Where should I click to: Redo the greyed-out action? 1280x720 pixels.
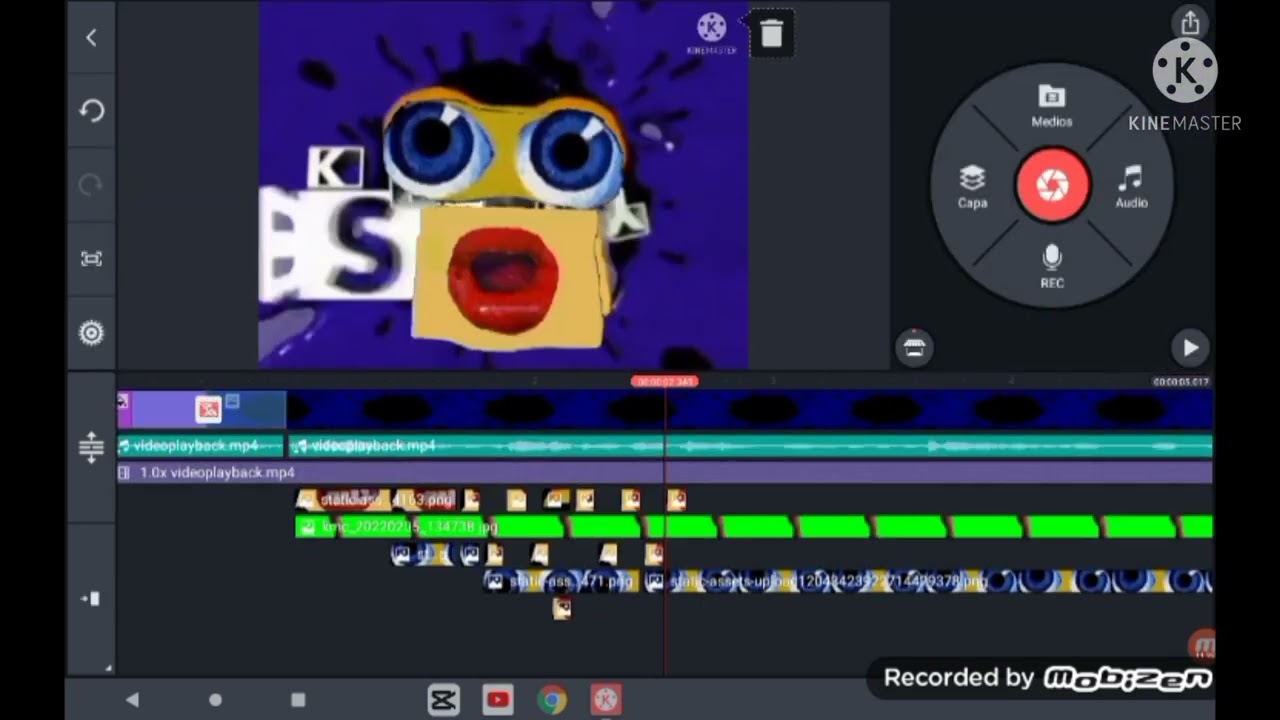91,185
